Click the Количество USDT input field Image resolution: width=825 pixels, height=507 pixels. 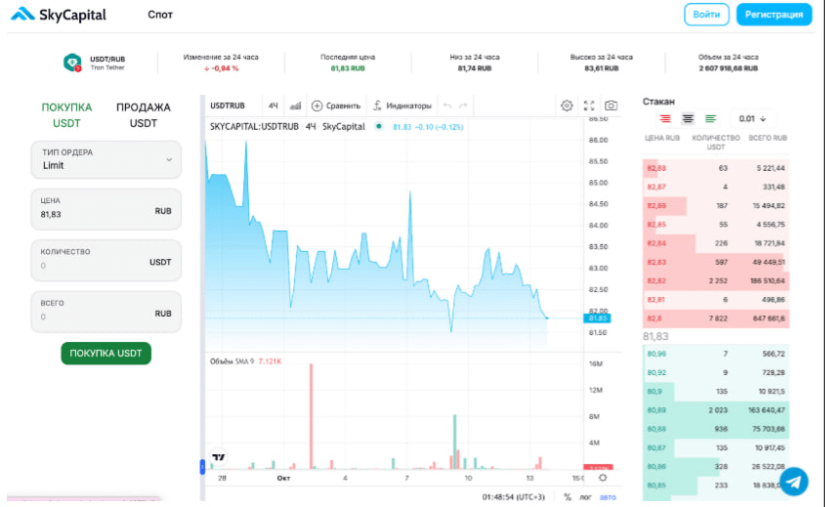(x=106, y=260)
